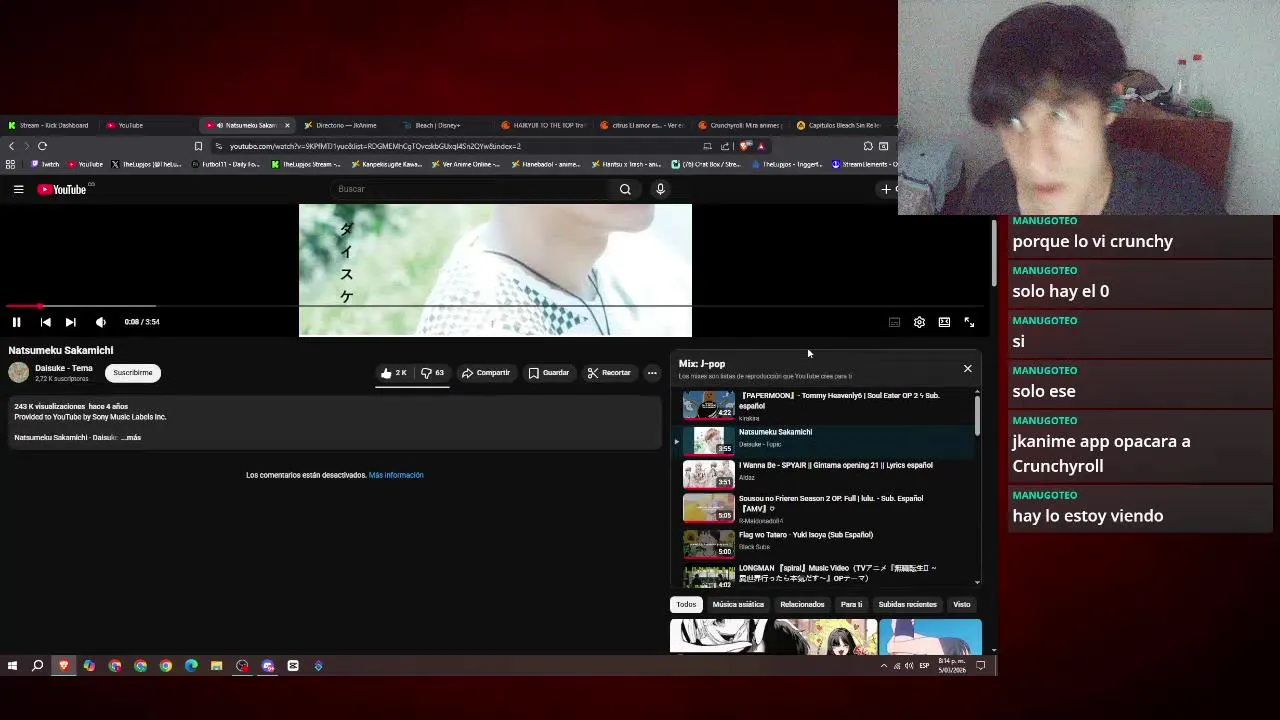Mute the video volume
The image size is (1280, 720).
click(x=100, y=322)
